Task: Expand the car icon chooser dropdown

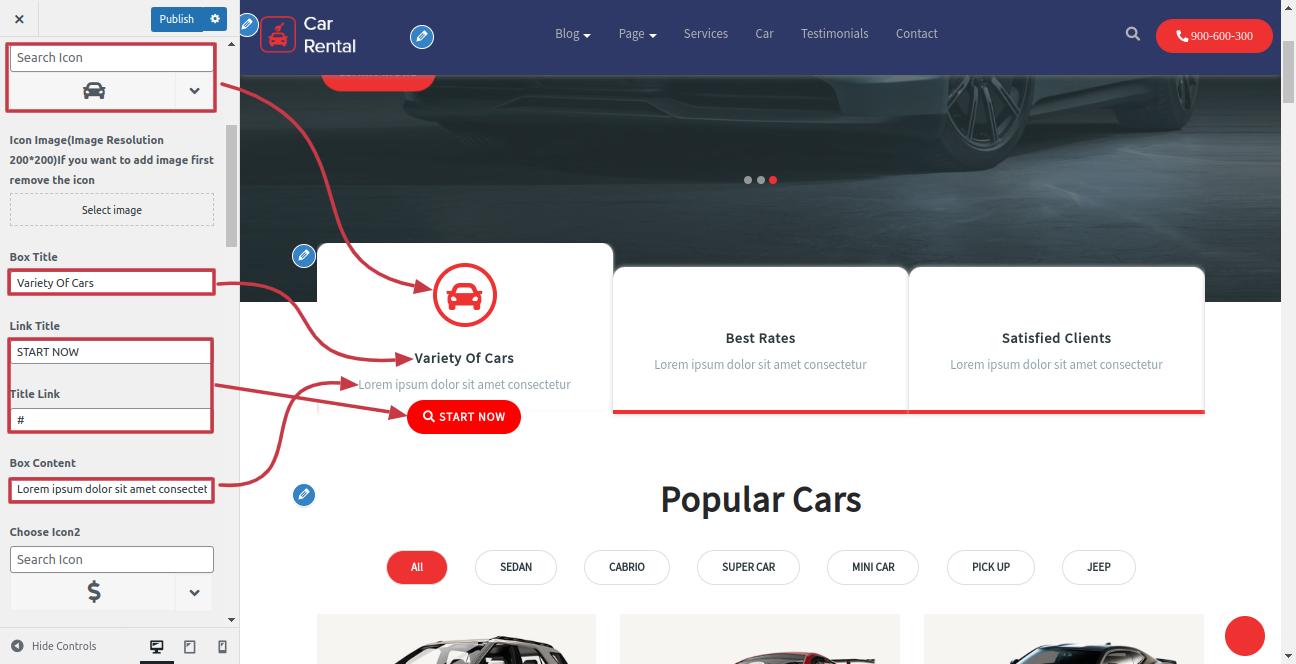Action: click(194, 91)
